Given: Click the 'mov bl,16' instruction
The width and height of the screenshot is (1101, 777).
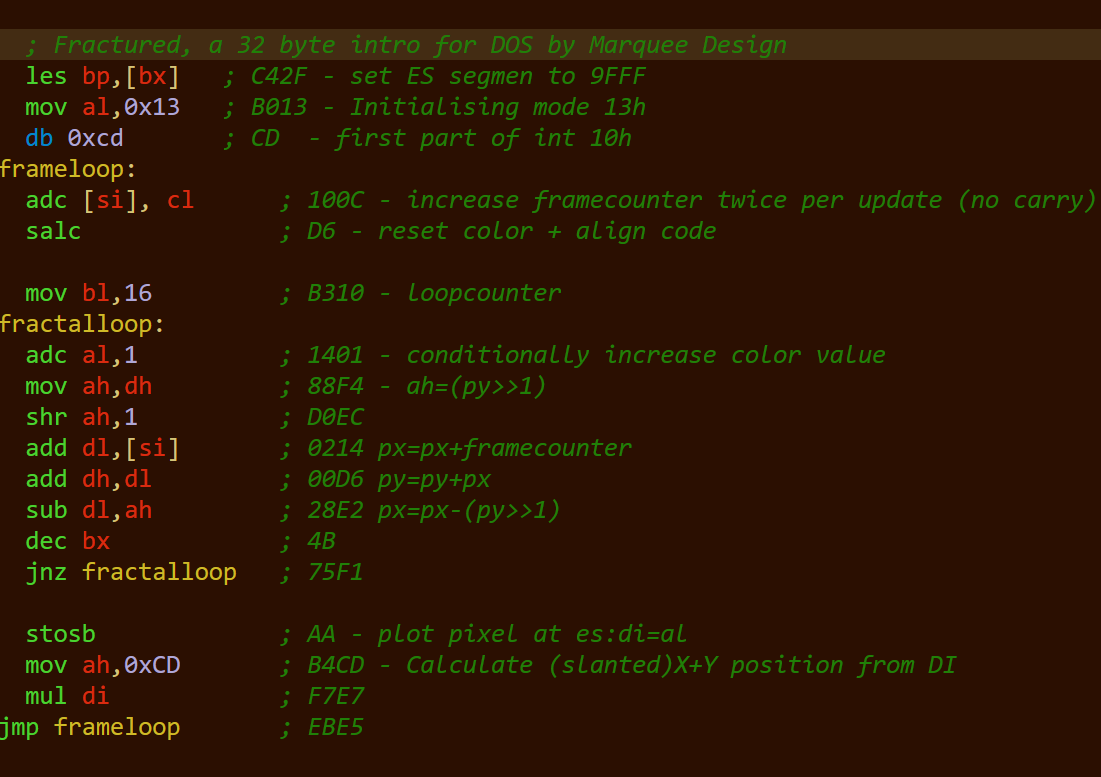Looking at the screenshot, I should click(89, 293).
